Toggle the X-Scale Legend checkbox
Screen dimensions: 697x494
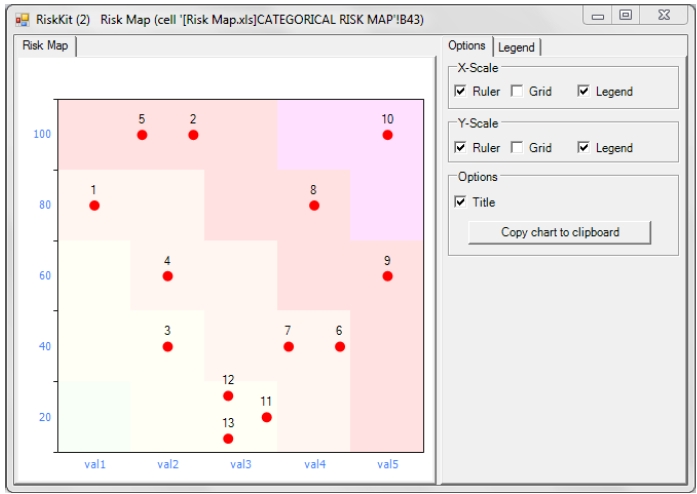click(x=584, y=91)
